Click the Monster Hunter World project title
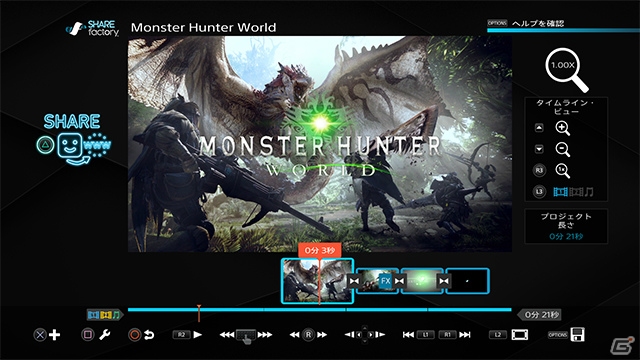640x360 pixels. [x=203, y=27]
